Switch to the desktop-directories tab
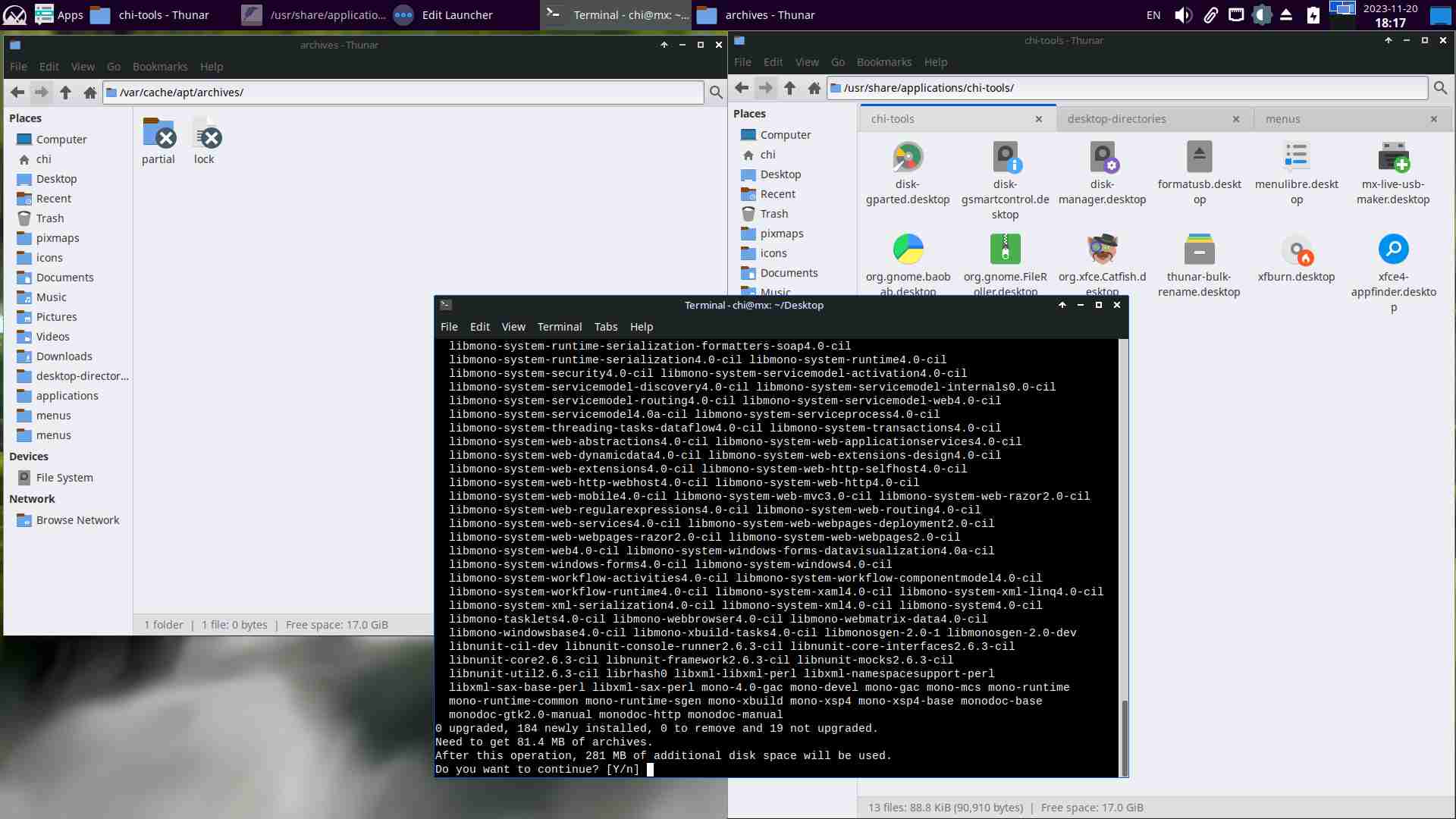Image resolution: width=1456 pixels, height=819 pixels. click(x=1116, y=119)
